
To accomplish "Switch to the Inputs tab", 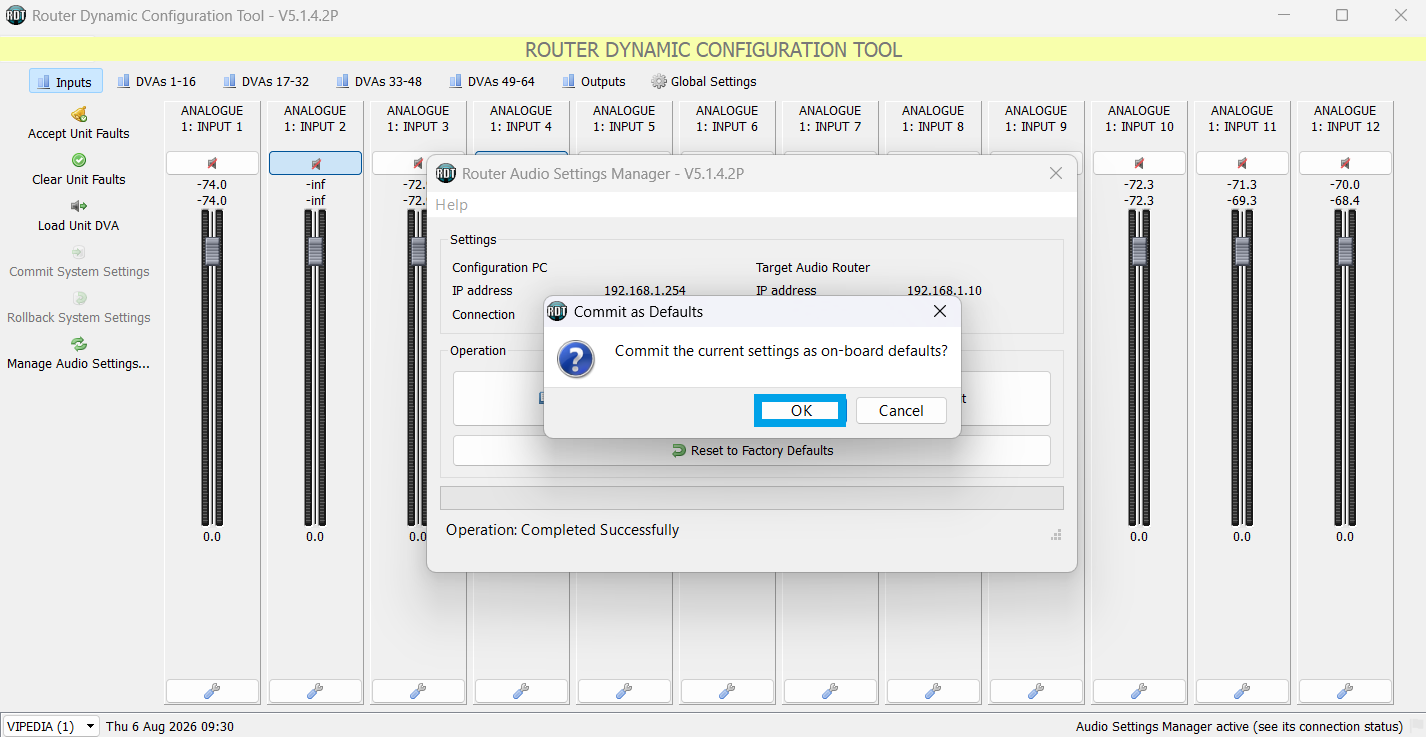I will click(66, 81).
